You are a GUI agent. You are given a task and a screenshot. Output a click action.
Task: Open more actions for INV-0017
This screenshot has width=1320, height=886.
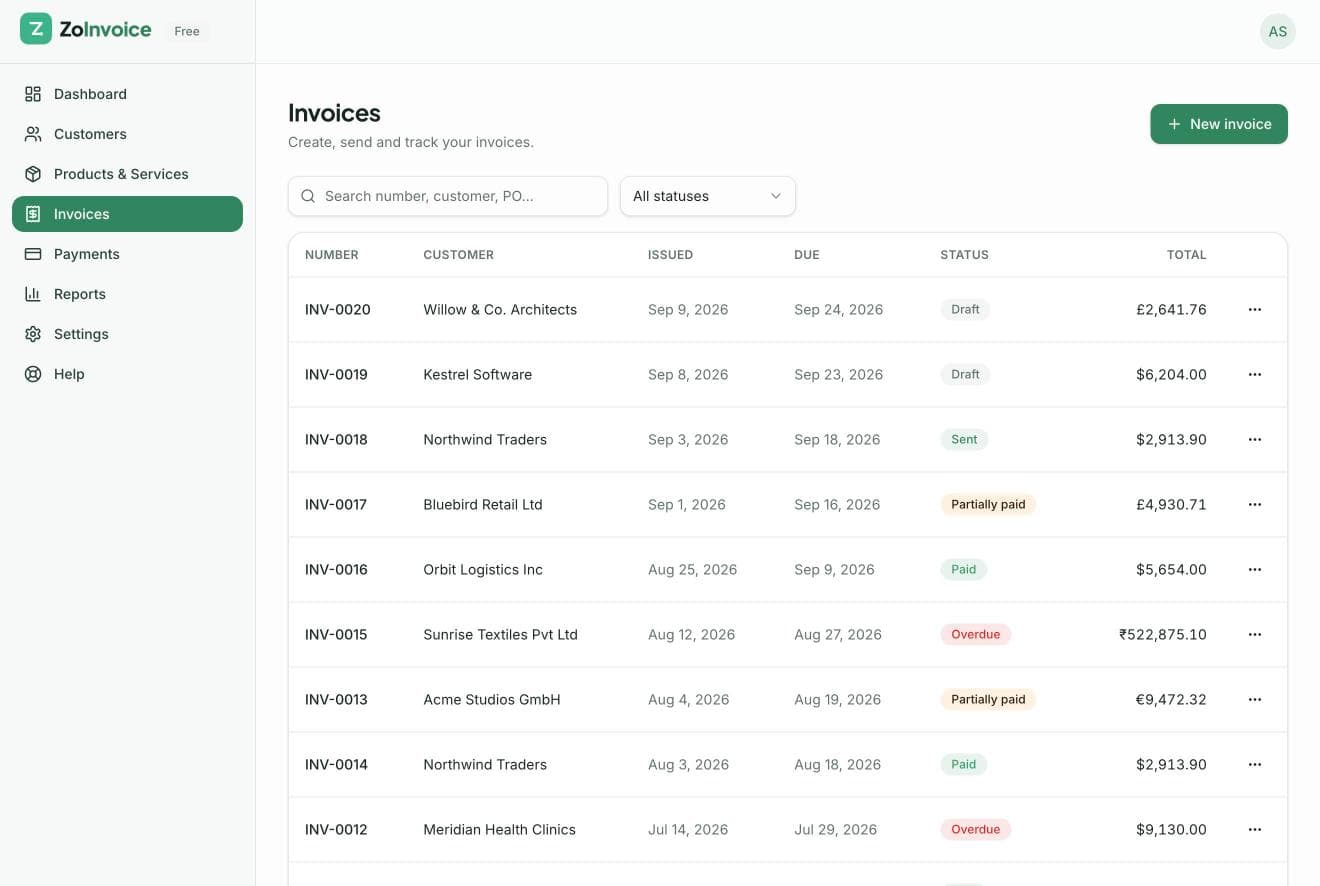pos(1255,505)
